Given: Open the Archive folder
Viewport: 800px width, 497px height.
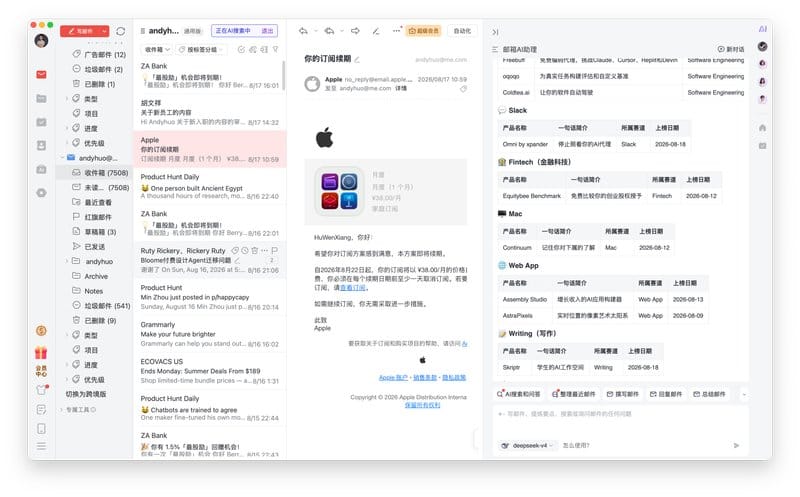Looking at the screenshot, I should pos(90,276).
